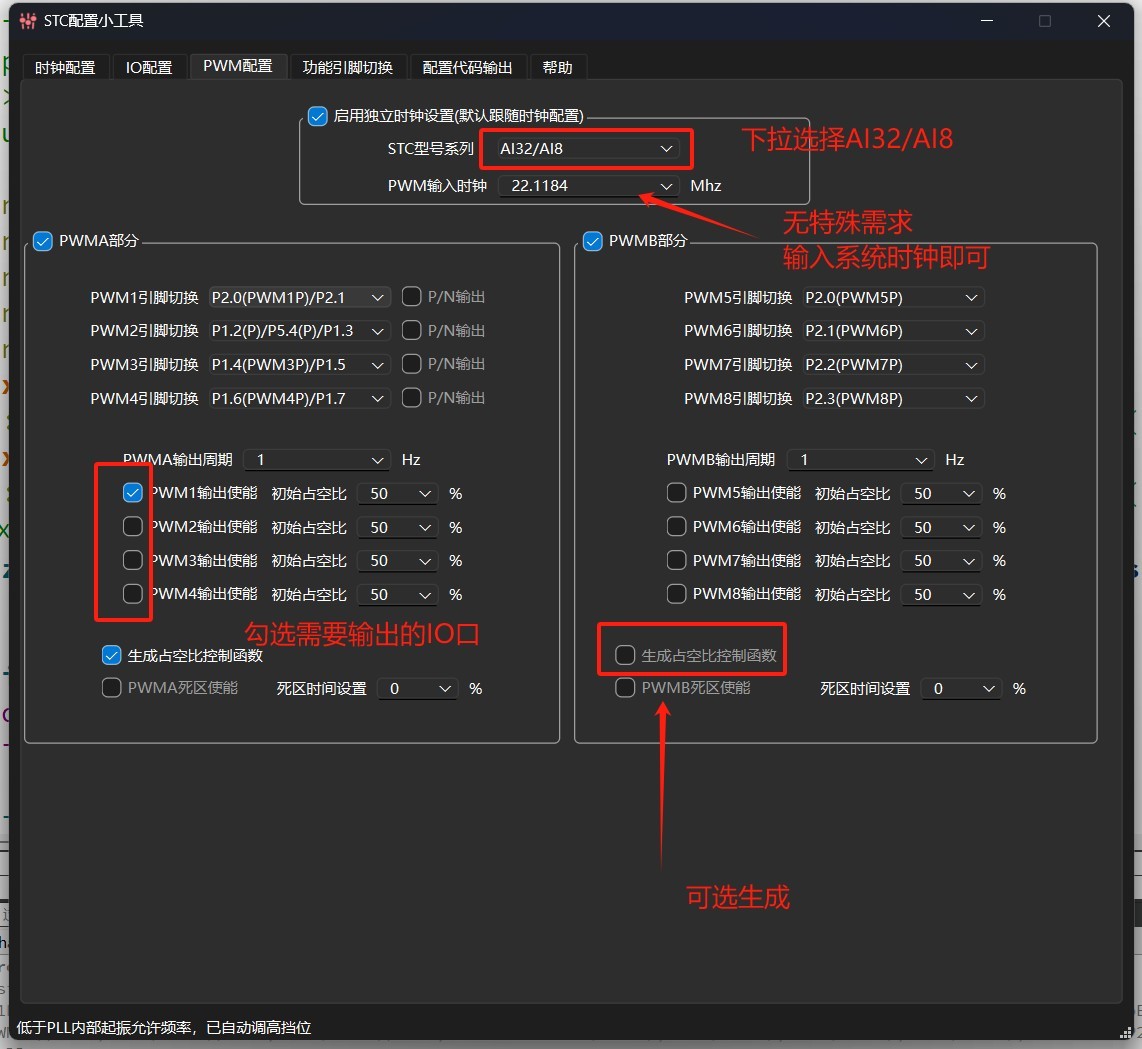
Task: Expand the STC型号系列 dropdown
Action: tap(585, 149)
